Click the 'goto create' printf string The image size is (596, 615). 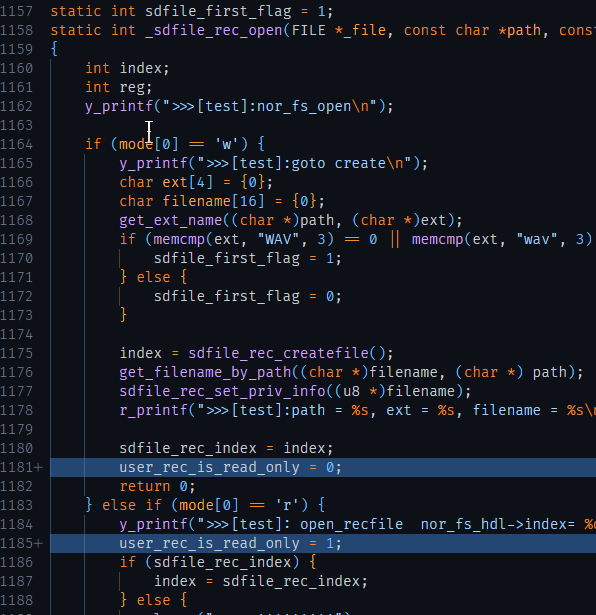pyautogui.click(x=304, y=164)
